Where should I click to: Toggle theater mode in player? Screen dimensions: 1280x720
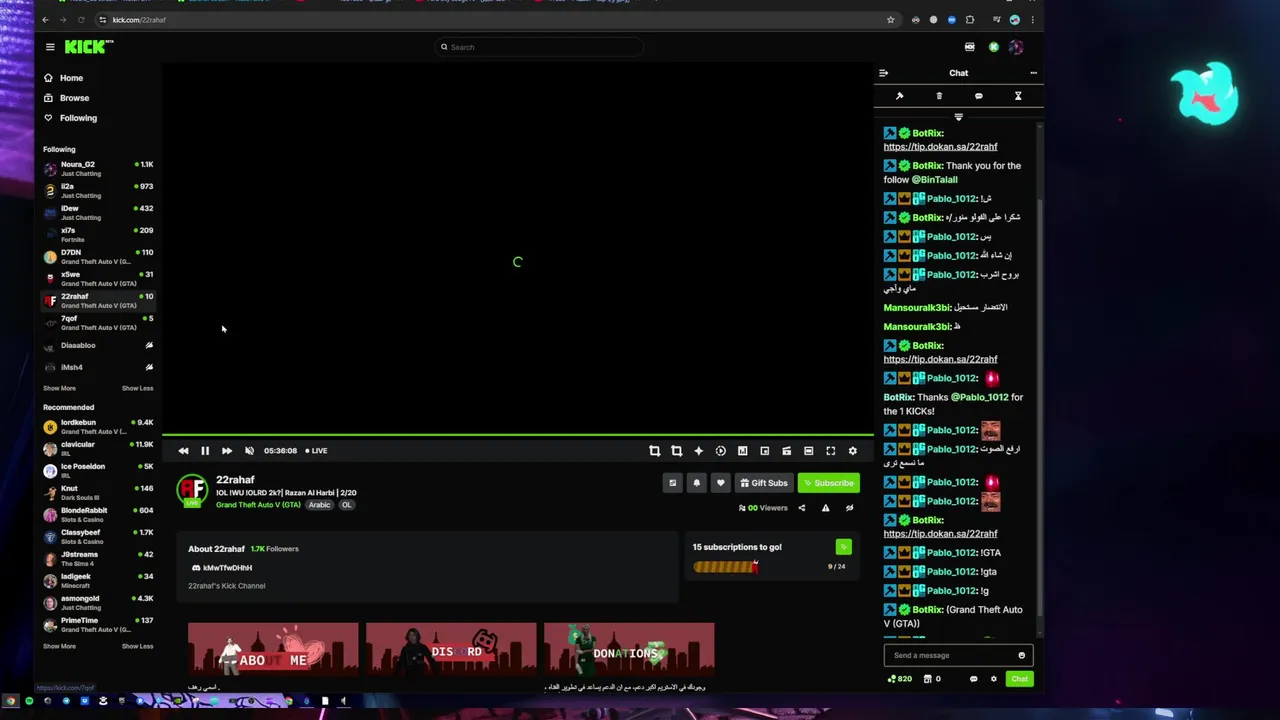point(809,451)
